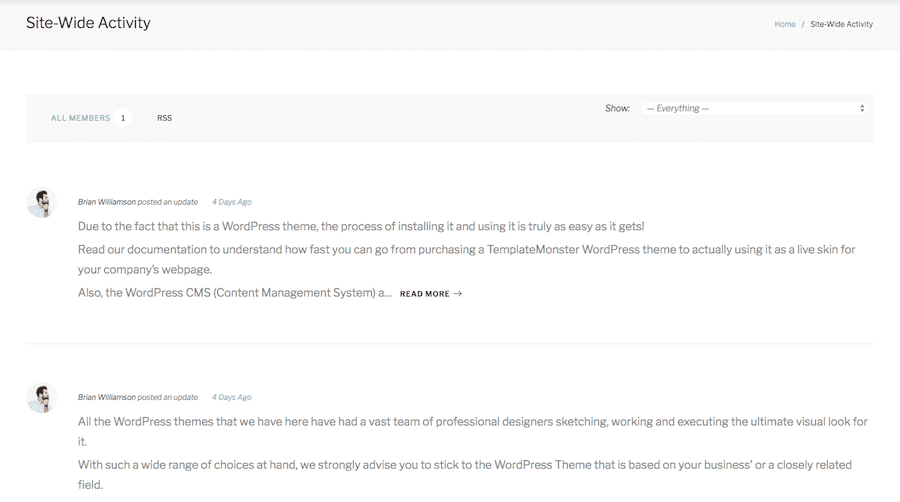Click the up-down arrows on the Show selector

tap(862, 108)
